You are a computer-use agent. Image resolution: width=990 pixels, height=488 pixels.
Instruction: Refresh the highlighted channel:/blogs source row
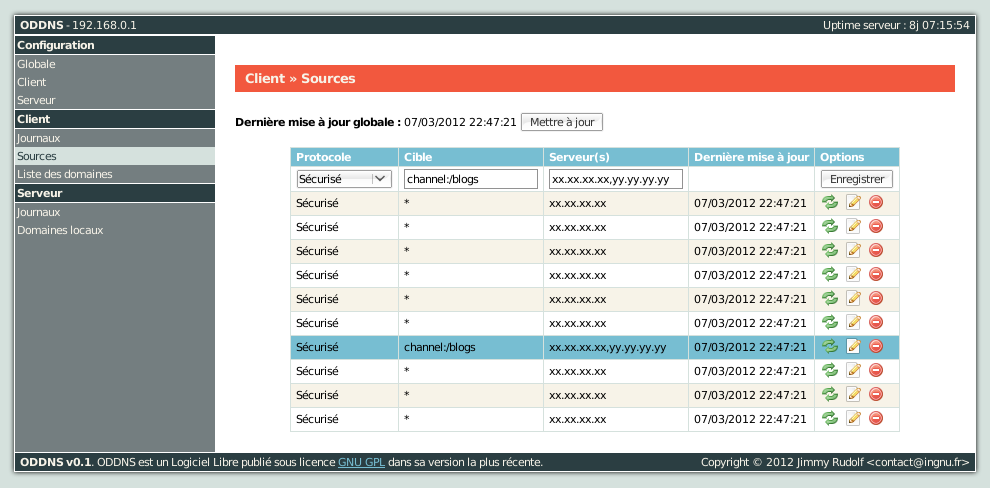[x=829, y=346]
